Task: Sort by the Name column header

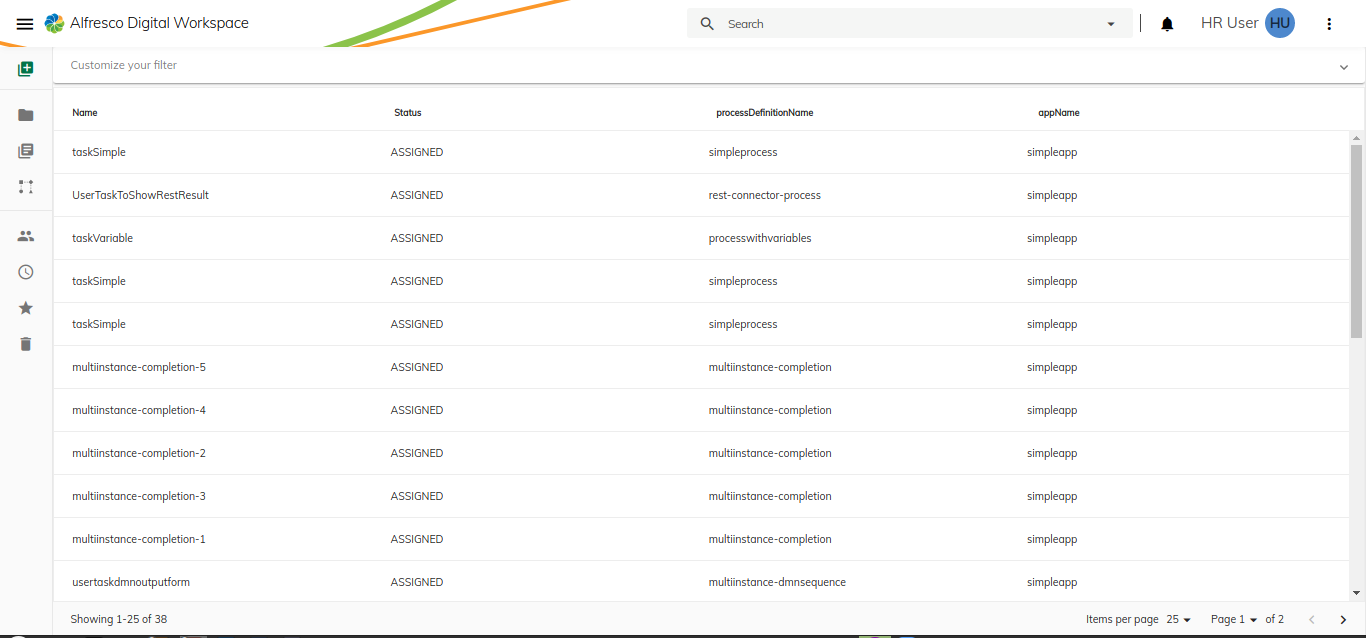Action: click(85, 113)
